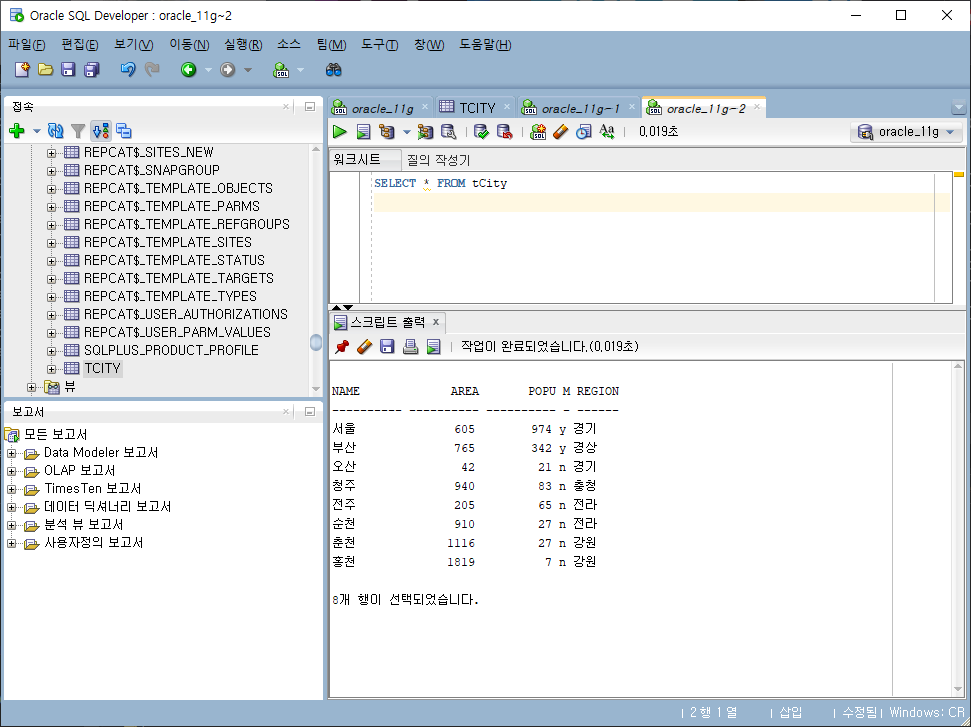Expand TimesTen 보고서 folder

11,489
